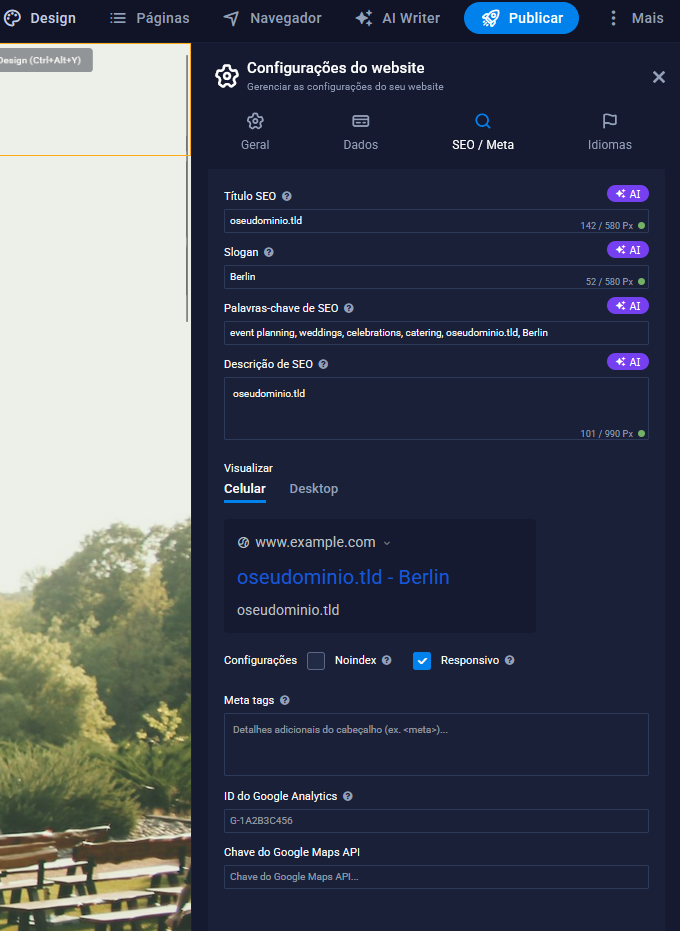Click the SEO / Meta magnifier icon
The width and height of the screenshot is (680, 931).
coord(483,121)
